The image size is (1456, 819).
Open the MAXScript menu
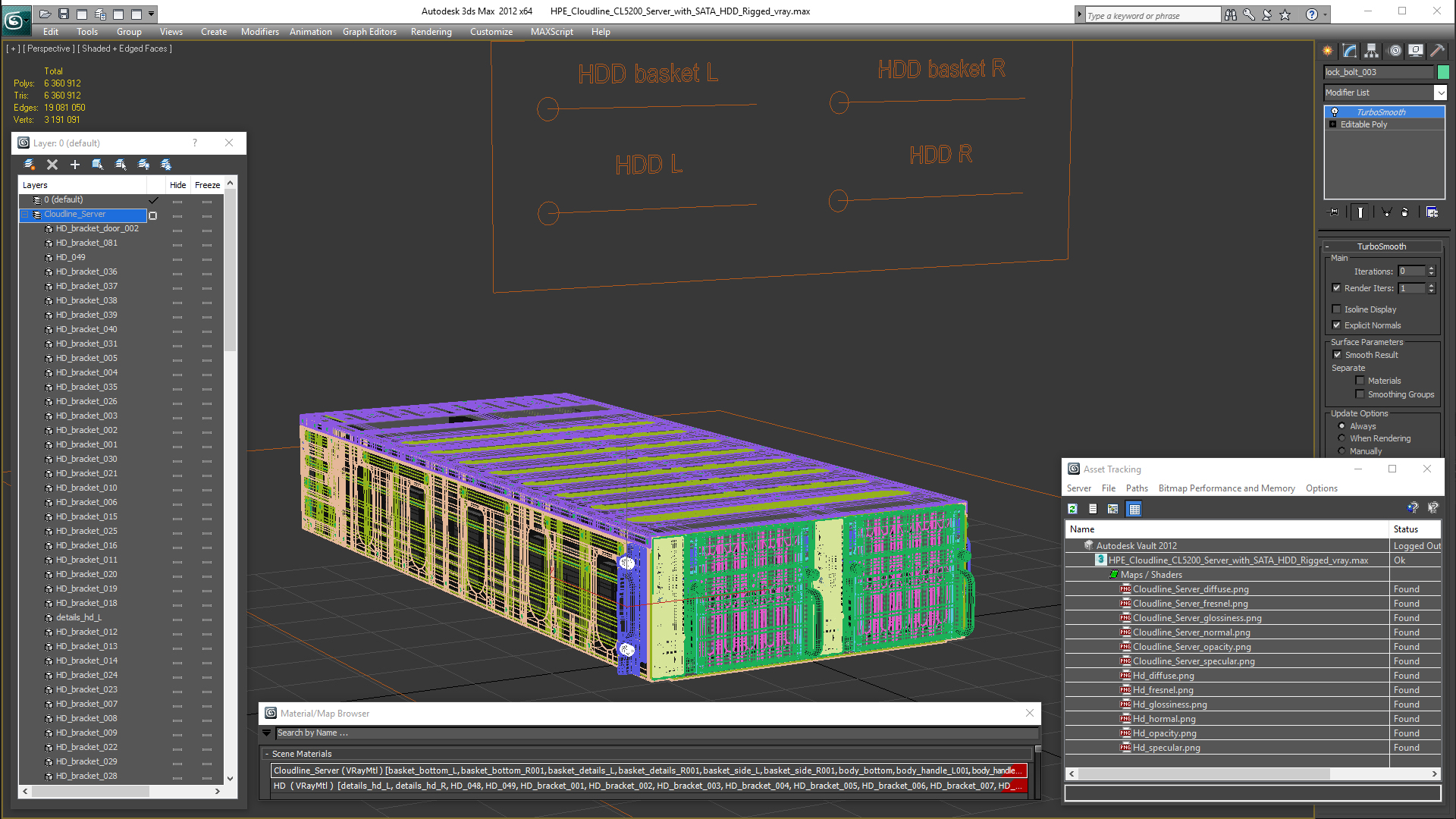tap(551, 32)
